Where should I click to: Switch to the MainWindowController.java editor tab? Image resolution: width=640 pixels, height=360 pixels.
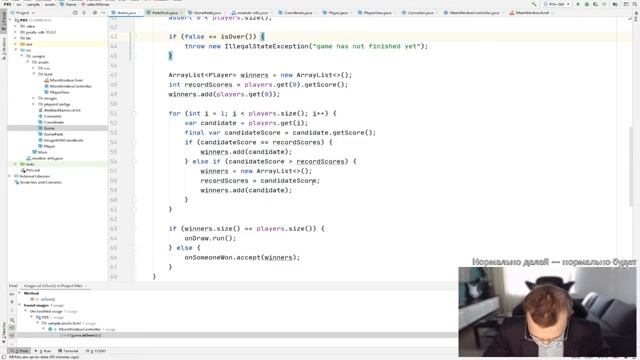pos(474,13)
